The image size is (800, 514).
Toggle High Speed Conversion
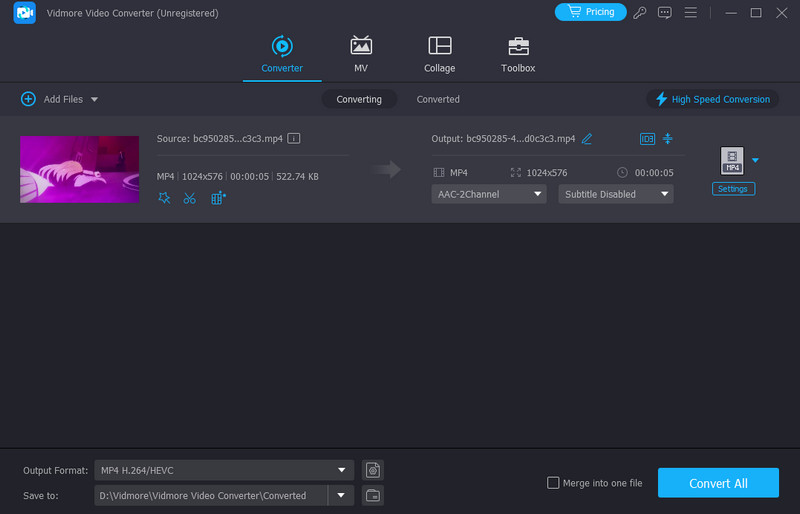pyautogui.click(x=712, y=99)
